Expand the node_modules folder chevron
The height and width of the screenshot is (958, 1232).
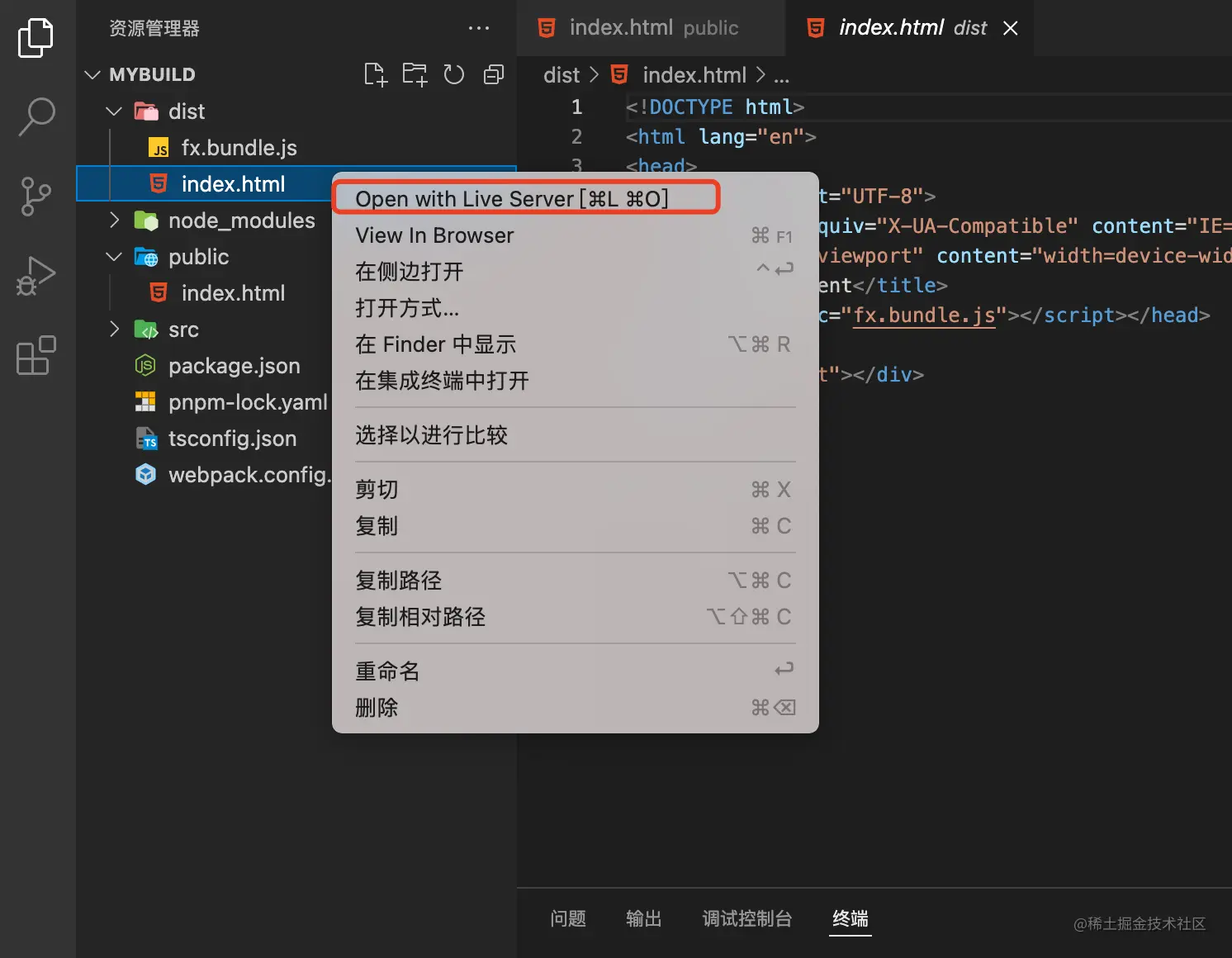pos(114,221)
